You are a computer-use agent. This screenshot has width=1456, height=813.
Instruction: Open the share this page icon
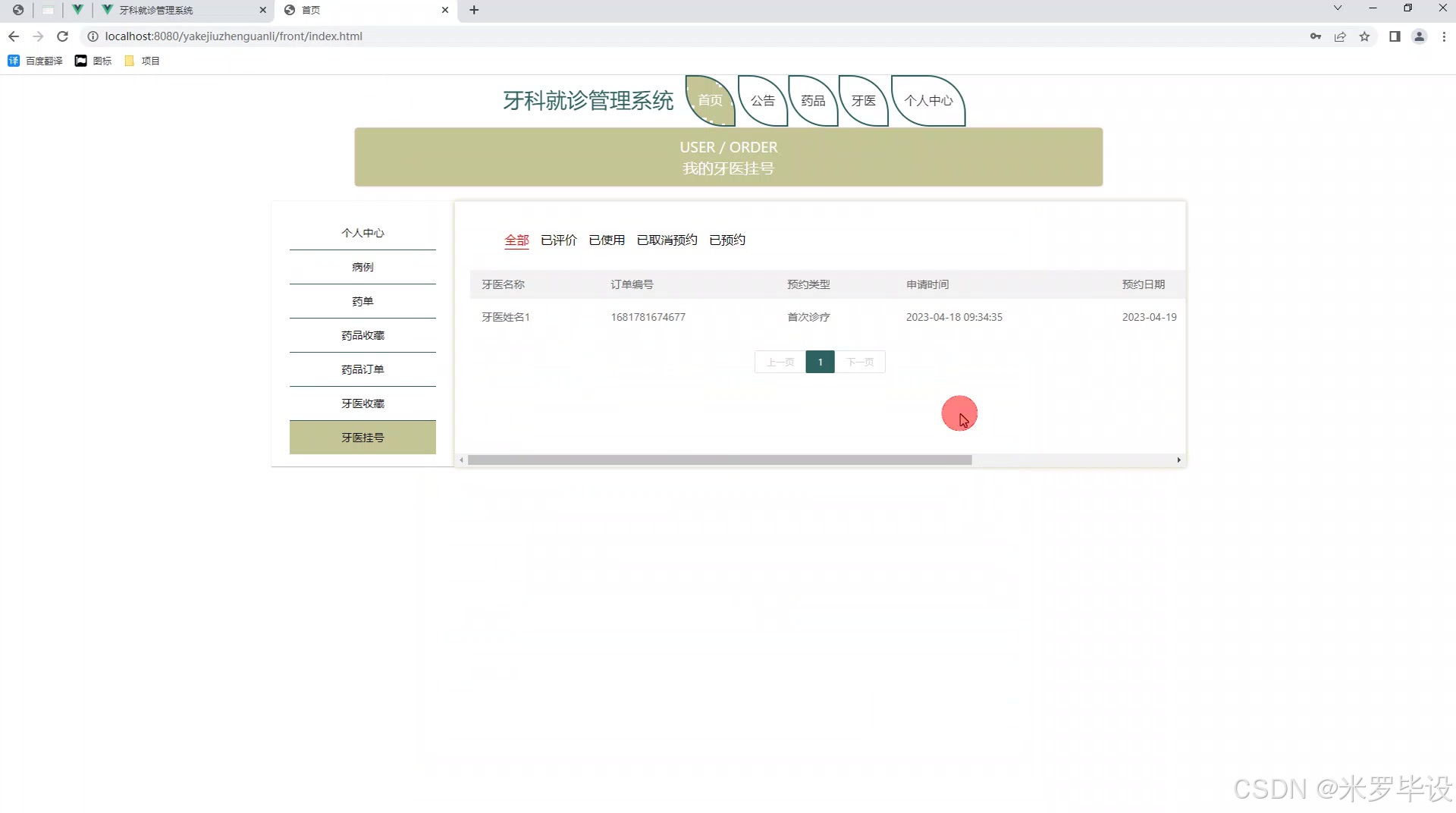1339,36
